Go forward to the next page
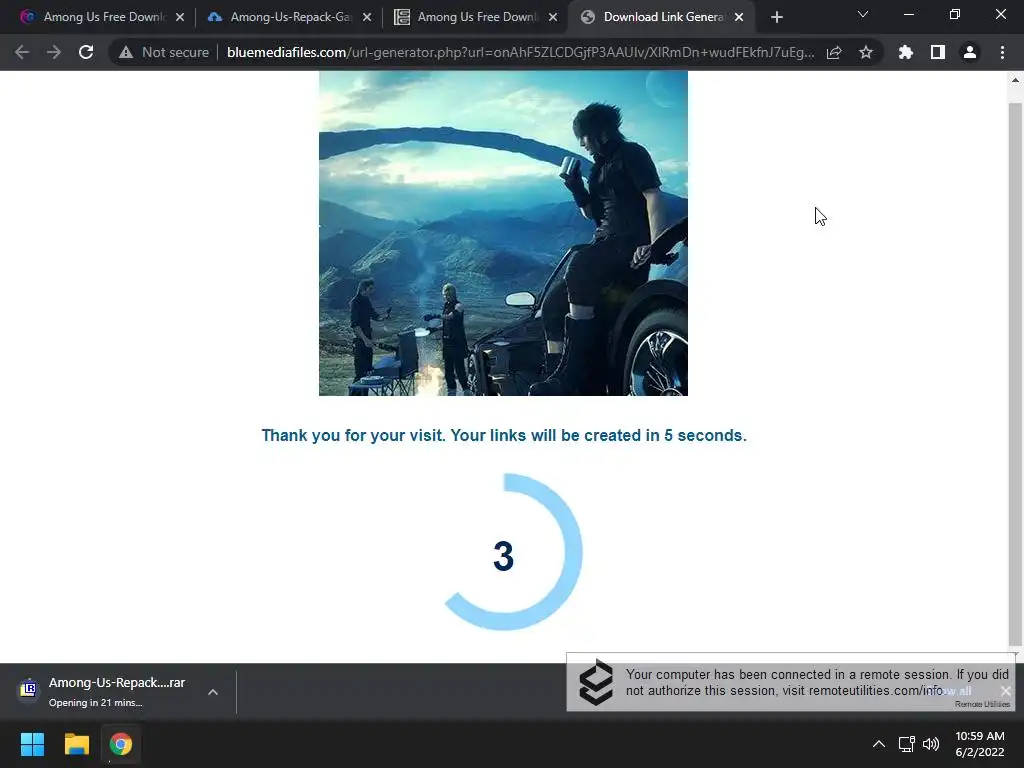Image resolution: width=1024 pixels, height=768 pixels. tap(54, 52)
